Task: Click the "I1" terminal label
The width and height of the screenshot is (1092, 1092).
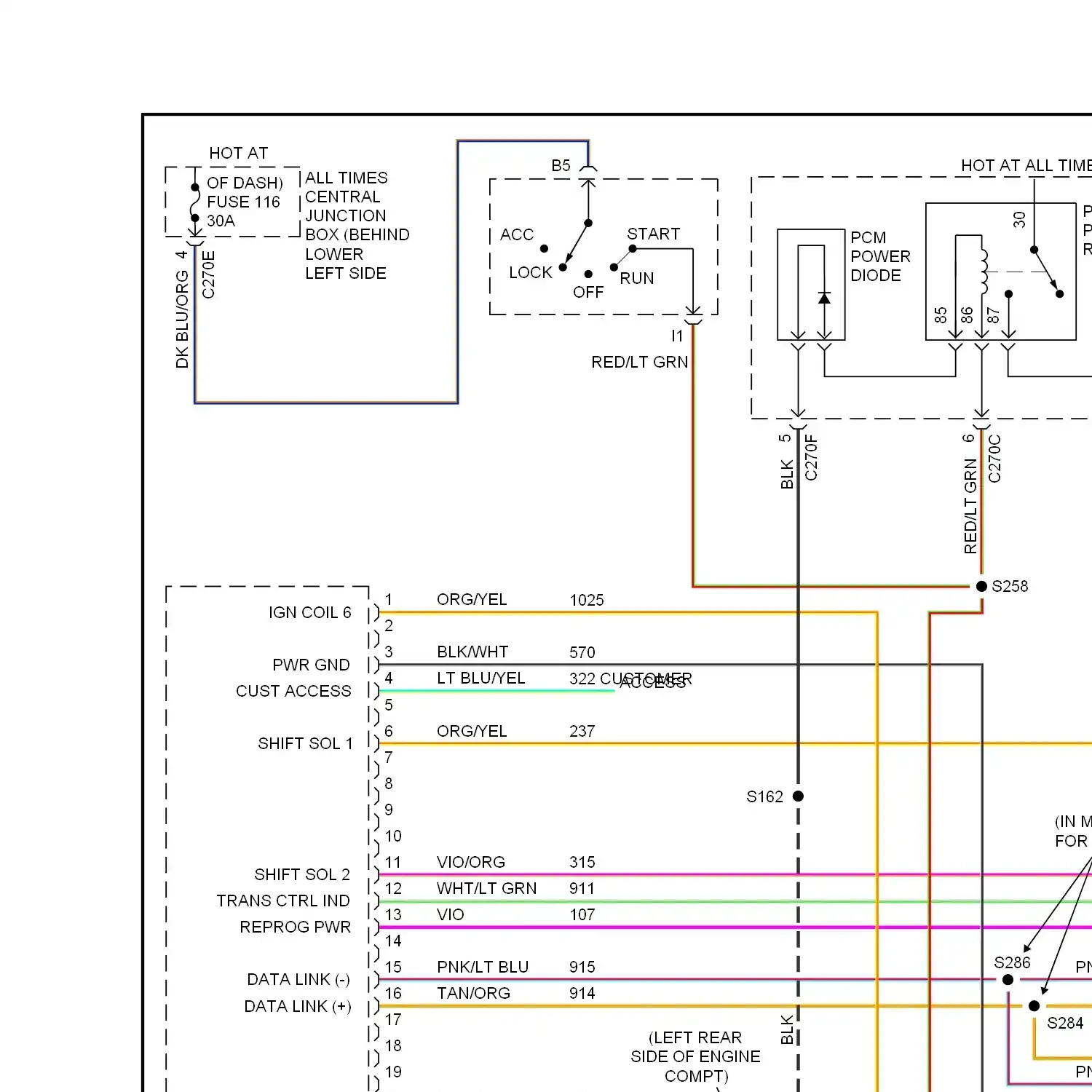Action: (x=677, y=336)
